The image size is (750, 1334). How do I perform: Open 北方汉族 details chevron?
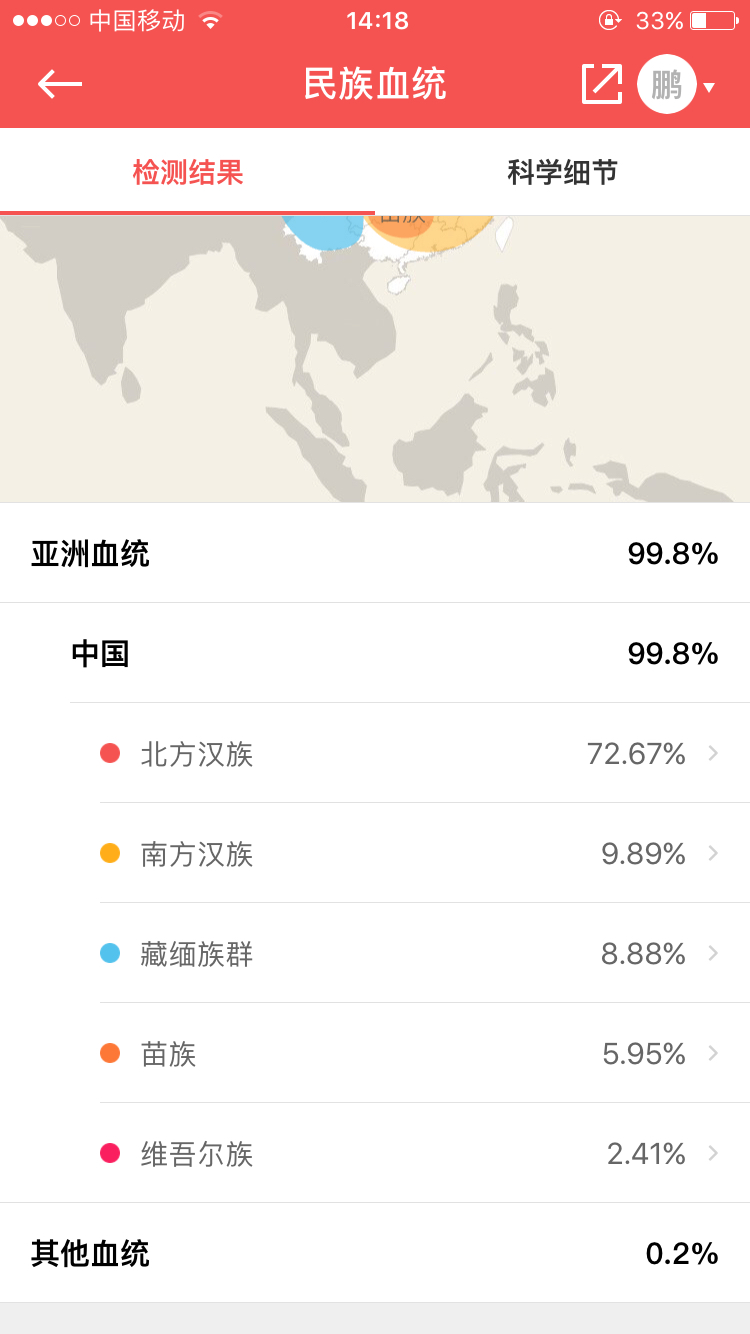click(x=713, y=753)
